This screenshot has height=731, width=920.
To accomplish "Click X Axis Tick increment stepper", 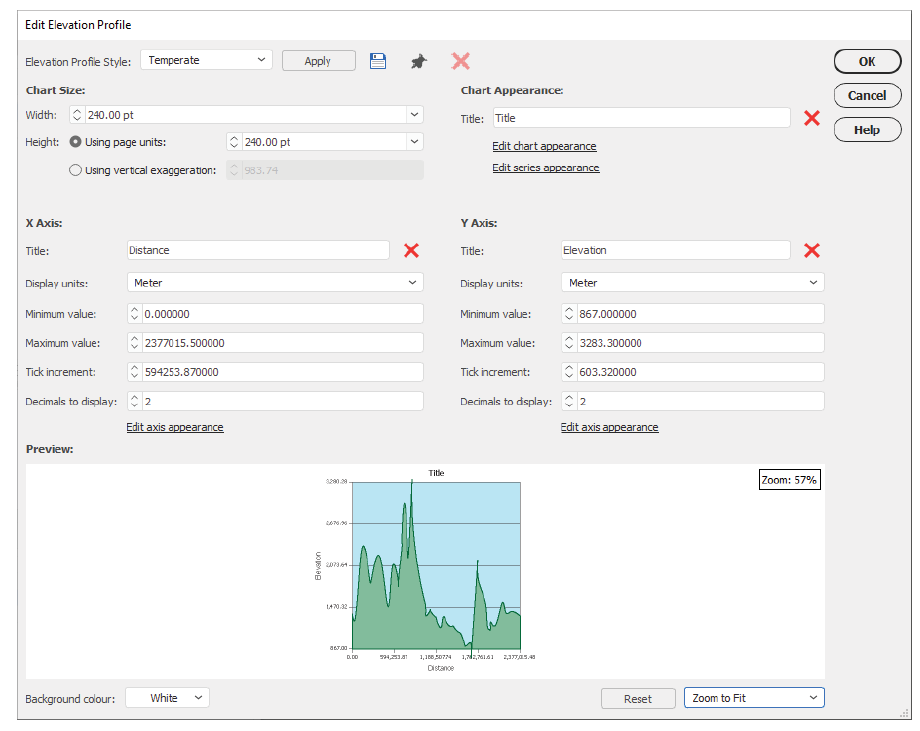I will point(134,372).
